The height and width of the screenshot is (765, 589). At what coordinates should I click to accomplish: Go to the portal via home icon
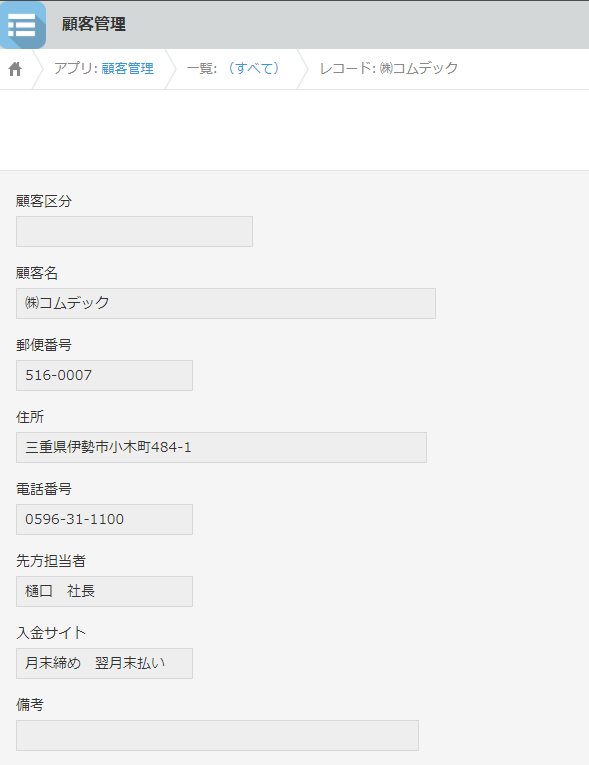coord(15,69)
